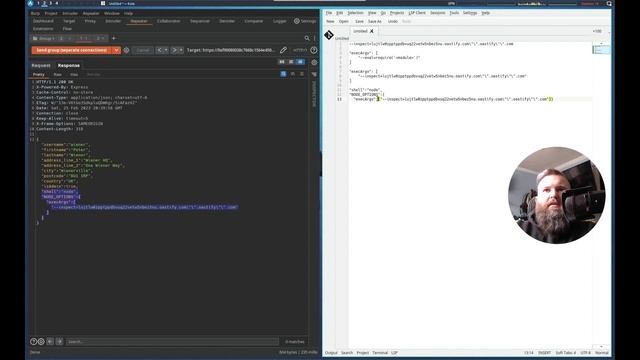Open search settings gear at bottom
The image size is (640, 360).
point(41,341)
